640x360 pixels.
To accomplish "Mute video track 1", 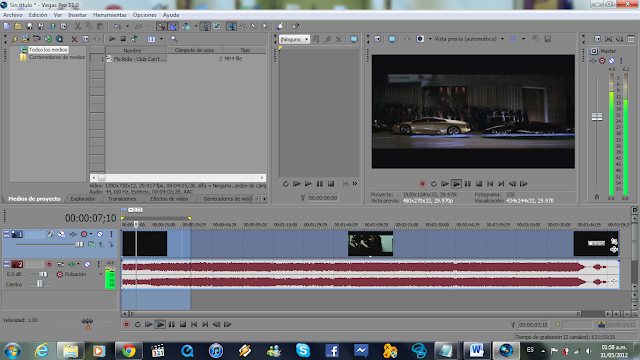I will 100,234.
